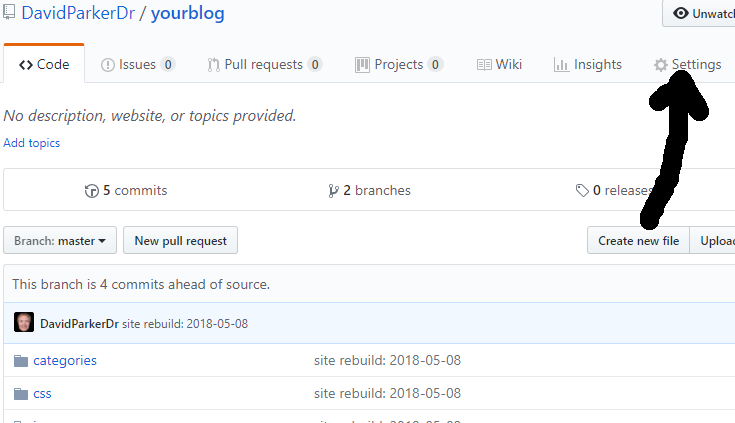This screenshot has width=735, height=423.
Task: Click the Settings gear icon
Action: pos(661,65)
